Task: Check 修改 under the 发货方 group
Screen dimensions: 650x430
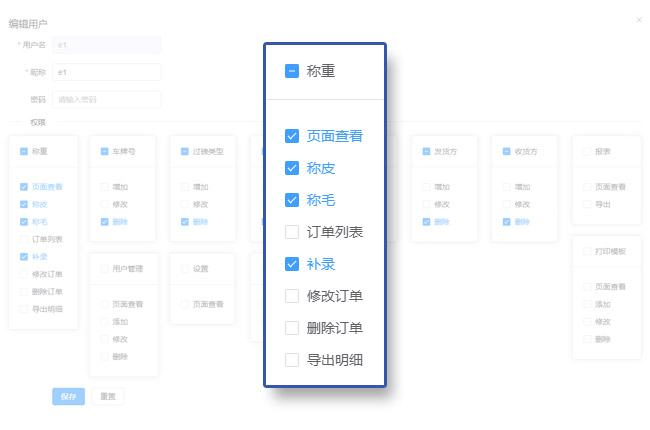Action: click(426, 204)
